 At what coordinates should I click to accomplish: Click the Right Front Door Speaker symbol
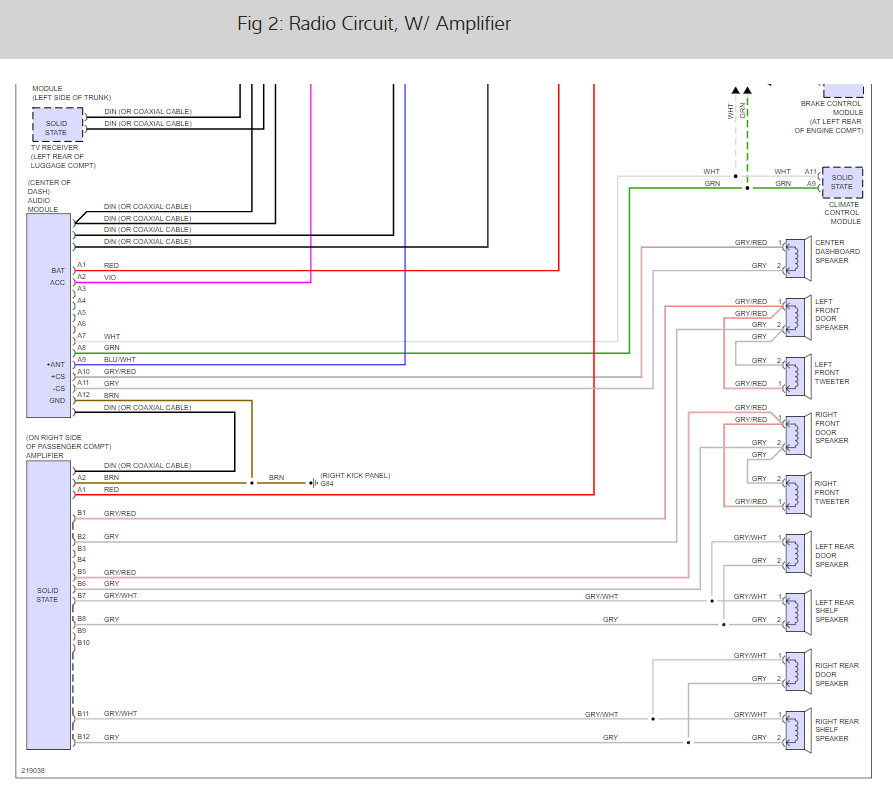pyautogui.click(x=798, y=436)
